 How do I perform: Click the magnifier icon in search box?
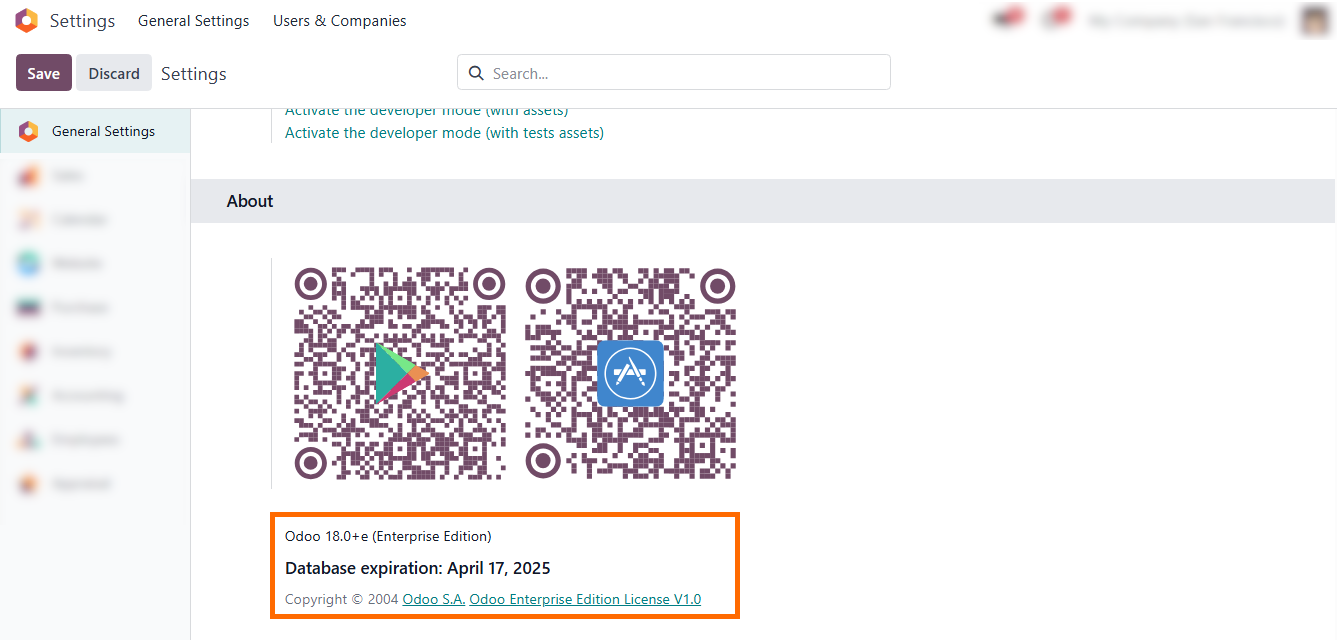(x=476, y=73)
